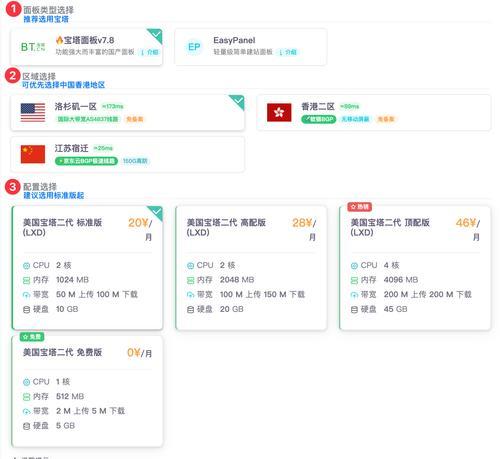Click the checkmark corner on 标准版 card

(156, 212)
